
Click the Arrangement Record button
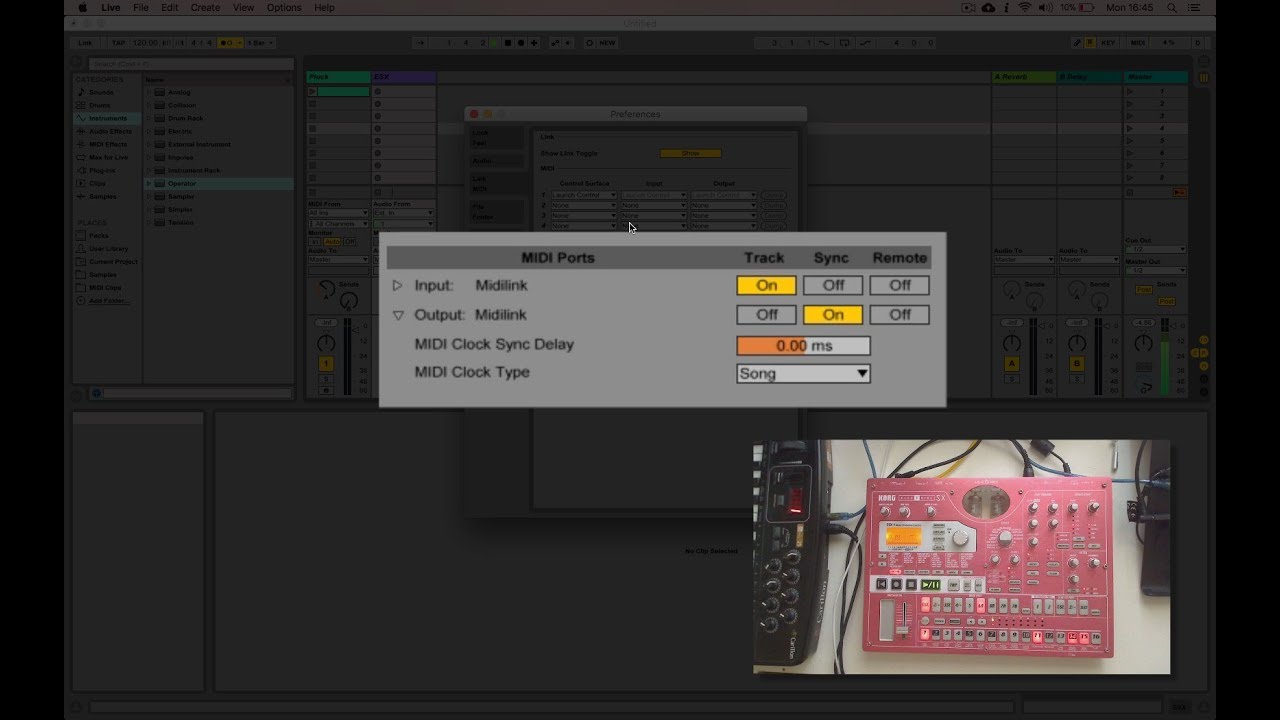tap(521, 43)
